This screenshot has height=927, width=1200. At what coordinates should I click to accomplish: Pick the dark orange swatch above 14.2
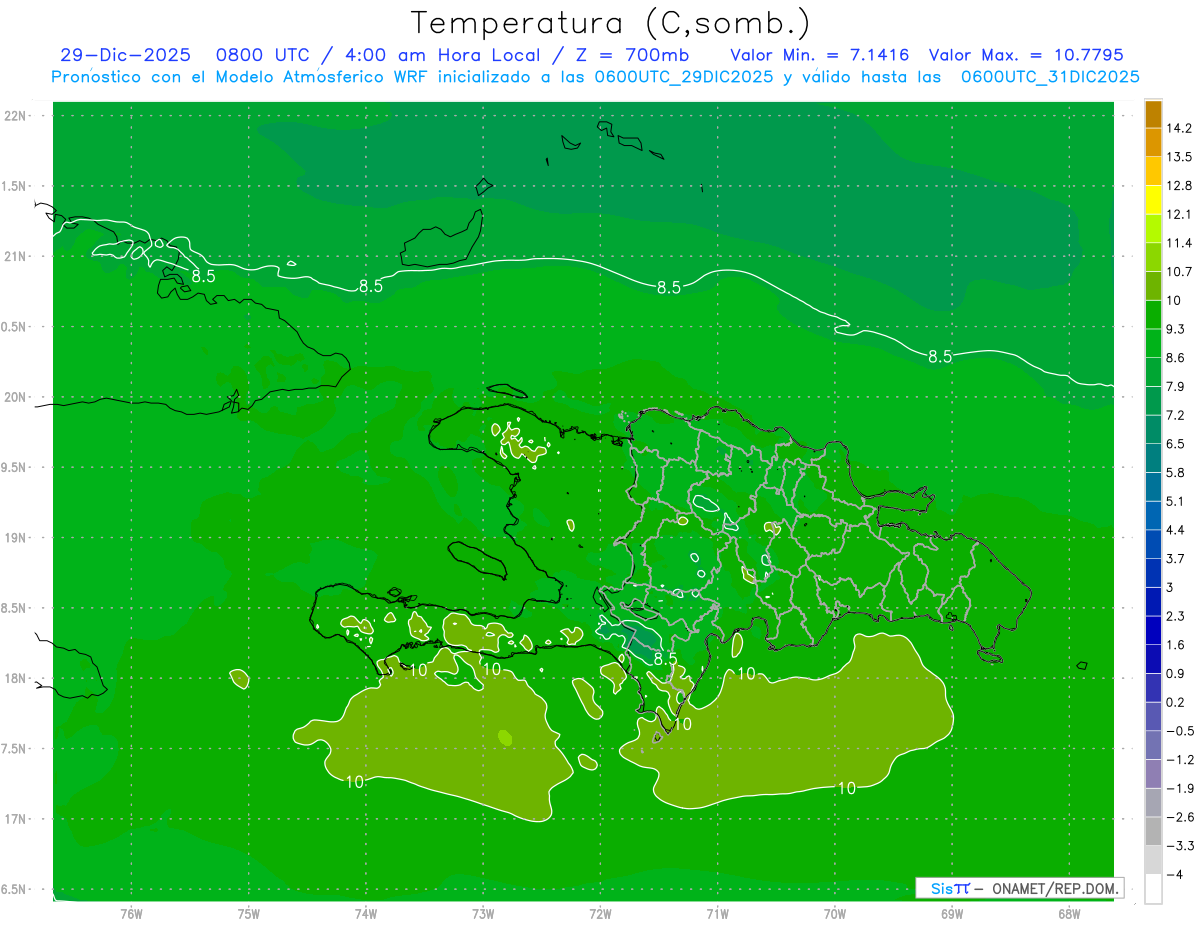click(x=1153, y=114)
